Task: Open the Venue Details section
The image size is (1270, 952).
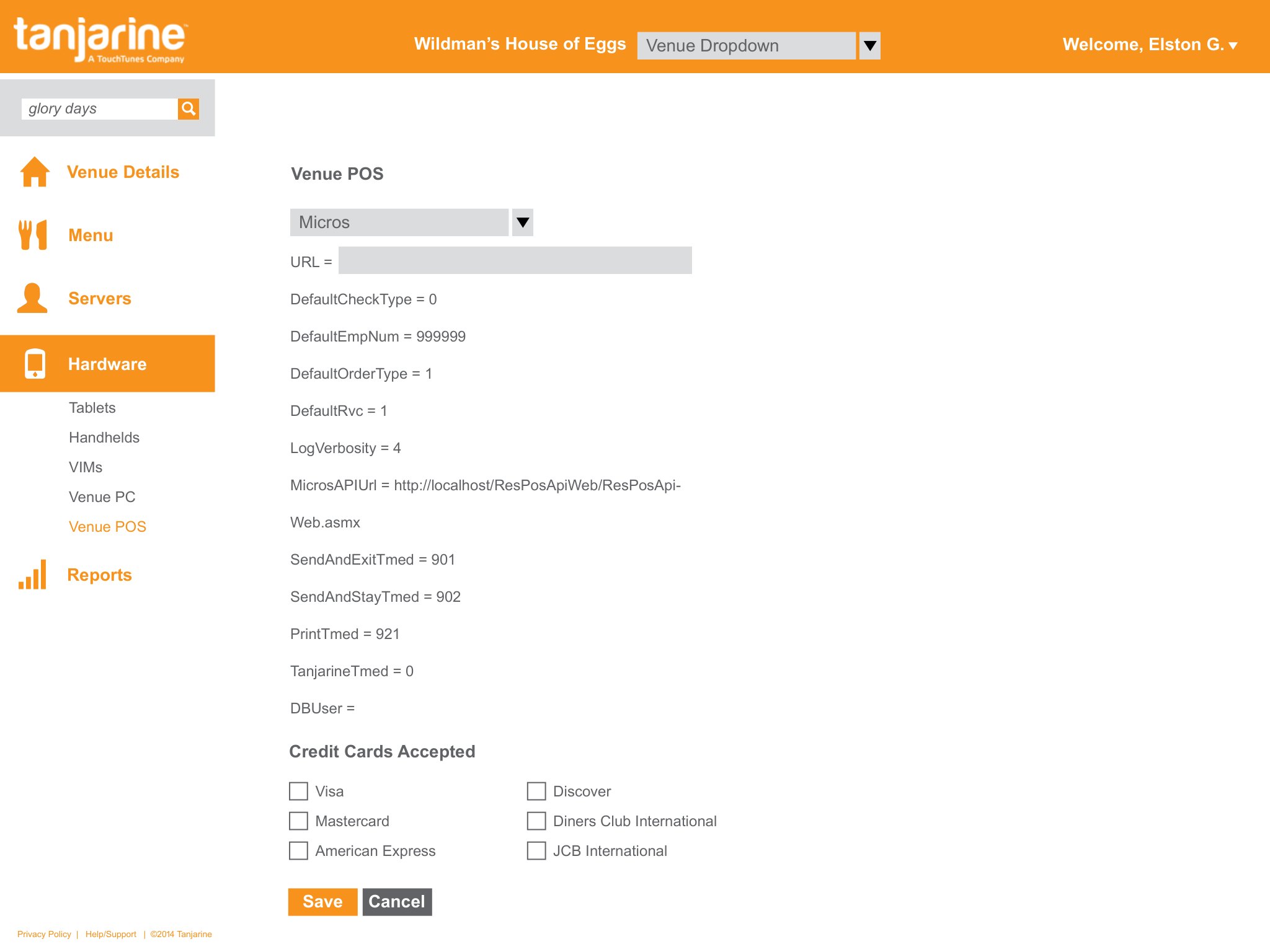Action: [x=123, y=172]
